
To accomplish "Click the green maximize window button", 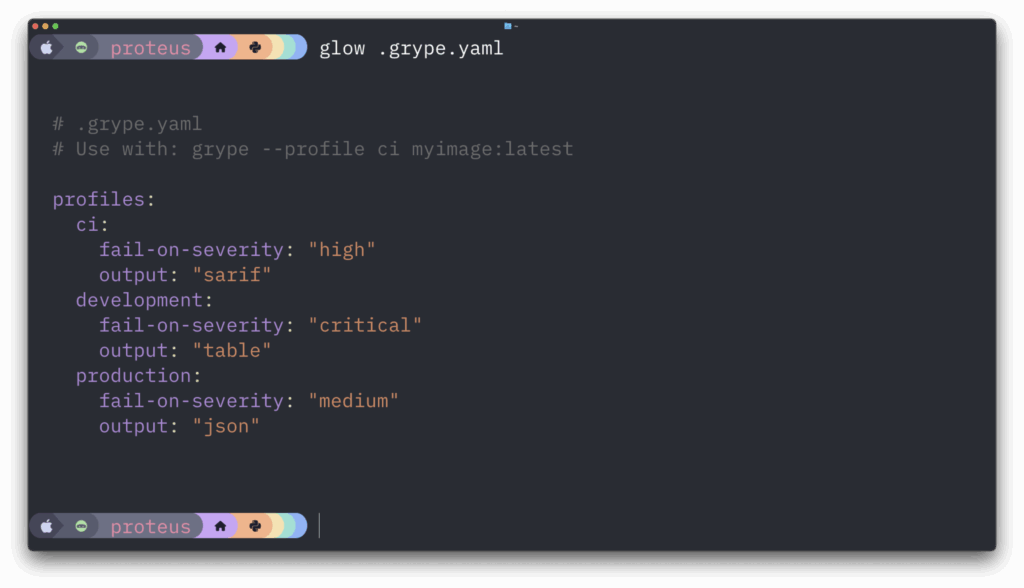I will [x=56, y=26].
